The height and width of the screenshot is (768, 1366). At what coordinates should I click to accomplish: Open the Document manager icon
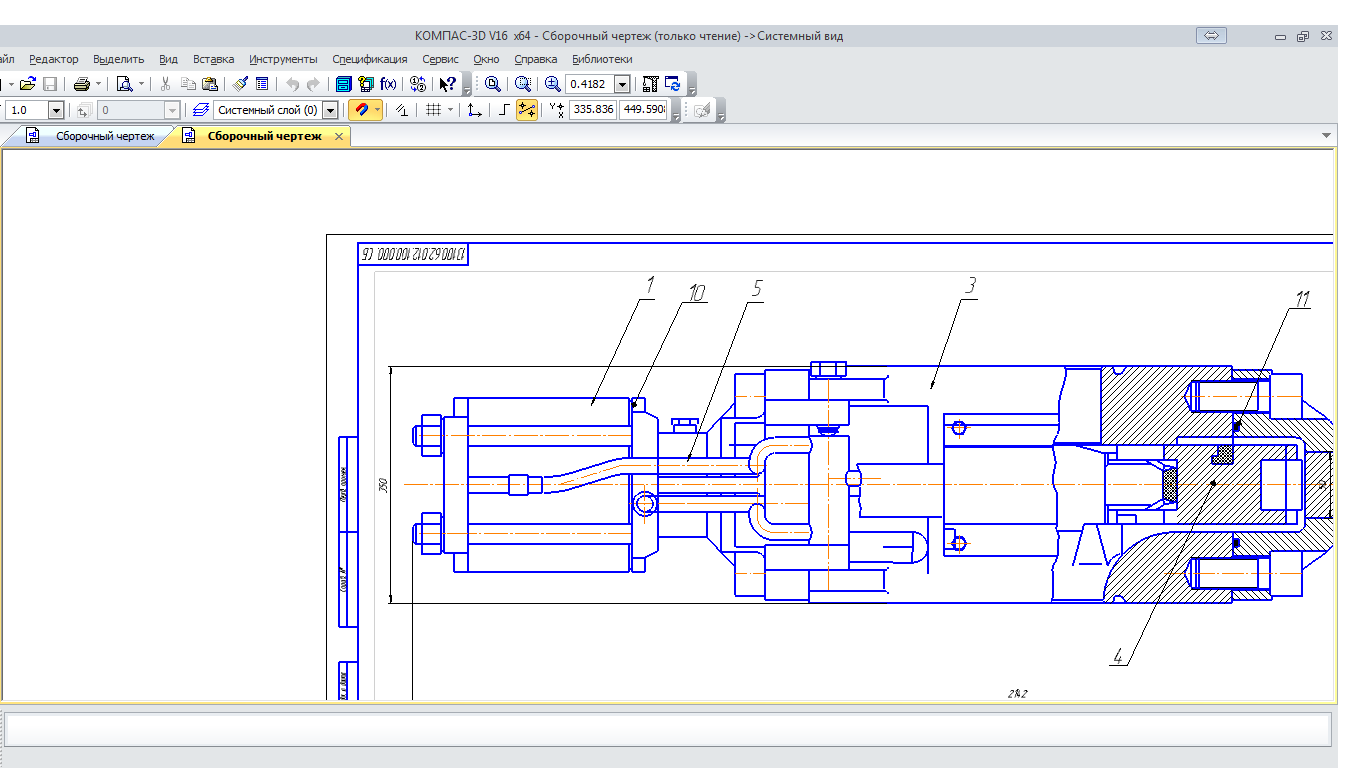(343, 84)
